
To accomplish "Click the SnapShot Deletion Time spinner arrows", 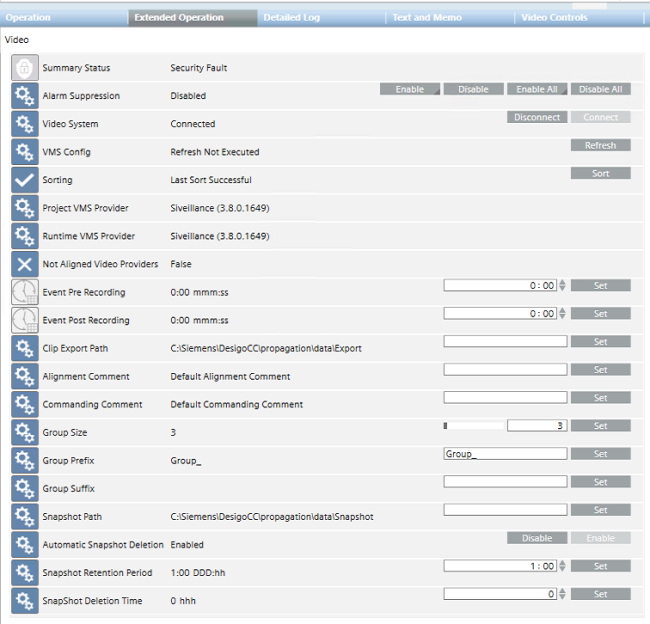I will tap(561, 594).
